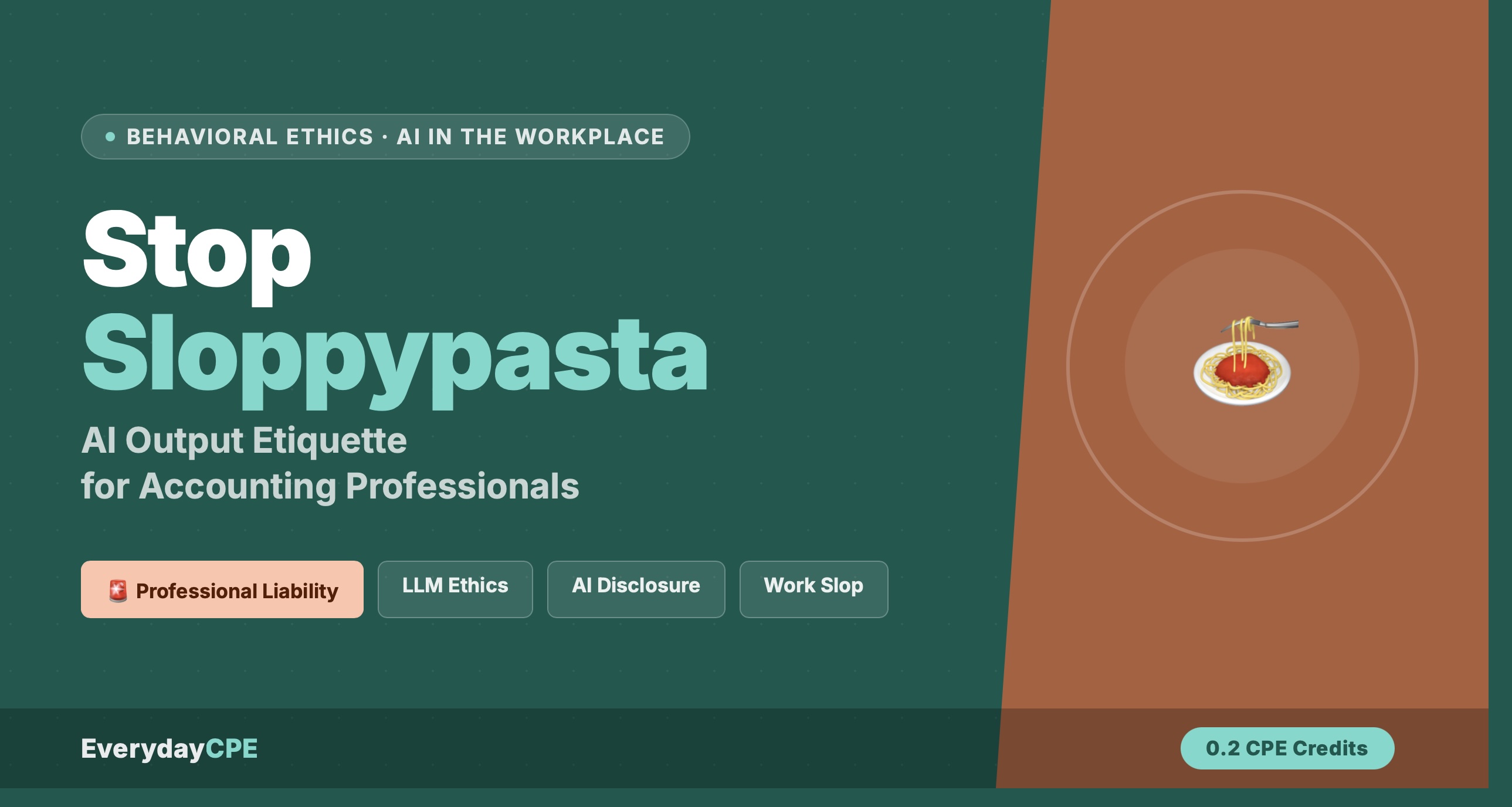Click the "AI Output Etiquette" subtitle line
1512x807 pixels.
243,441
